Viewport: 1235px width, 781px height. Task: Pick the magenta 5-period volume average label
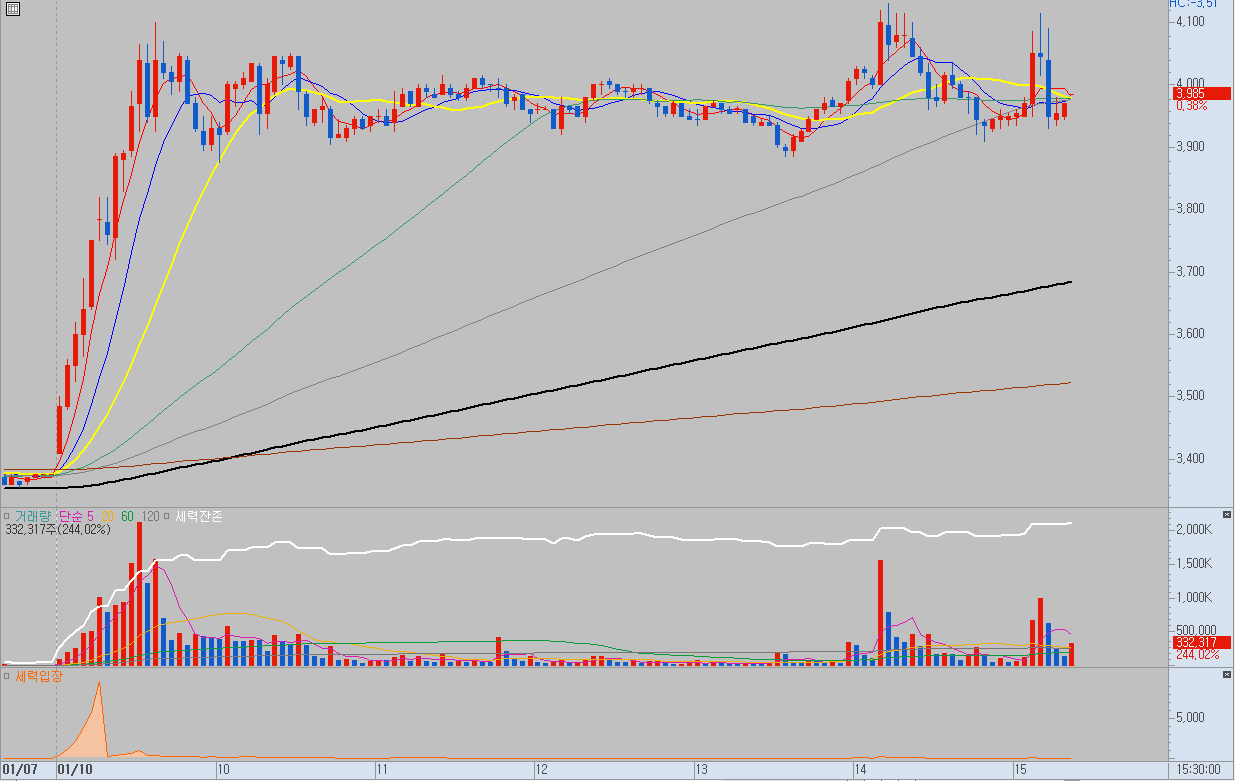90,516
